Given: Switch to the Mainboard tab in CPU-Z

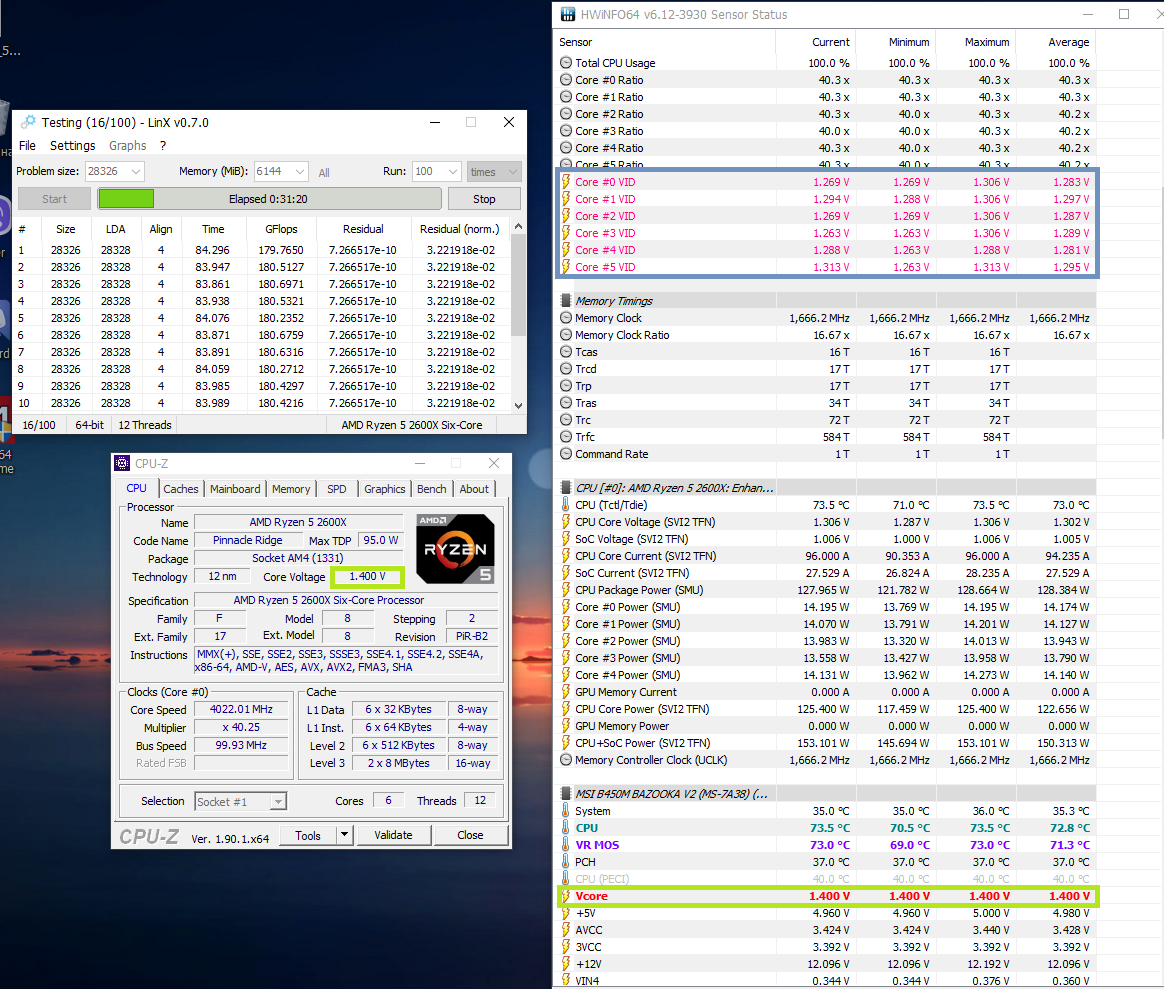Looking at the screenshot, I should click(x=235, y=489).
